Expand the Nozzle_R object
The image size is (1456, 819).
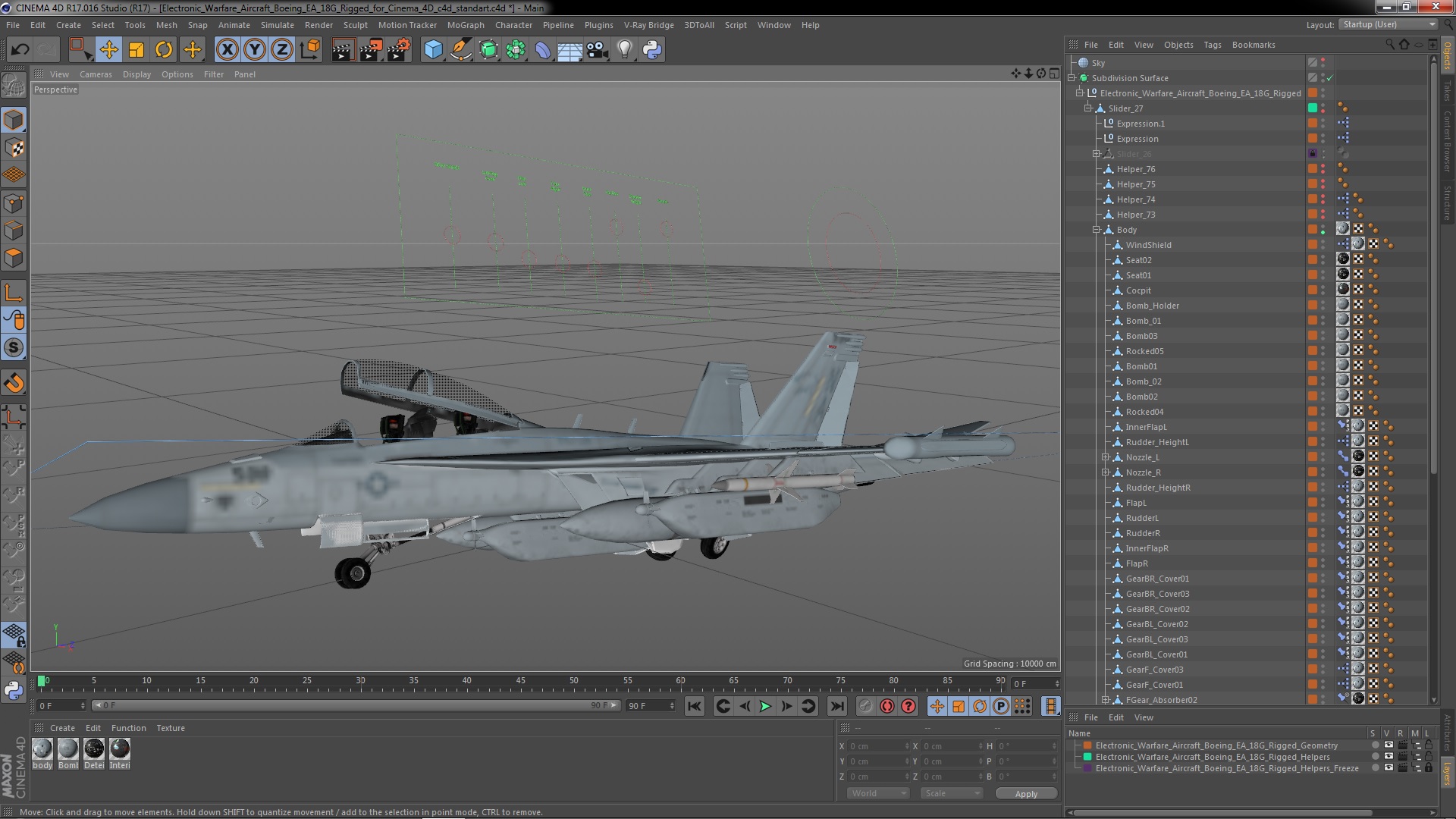(x=1106, y=472)
